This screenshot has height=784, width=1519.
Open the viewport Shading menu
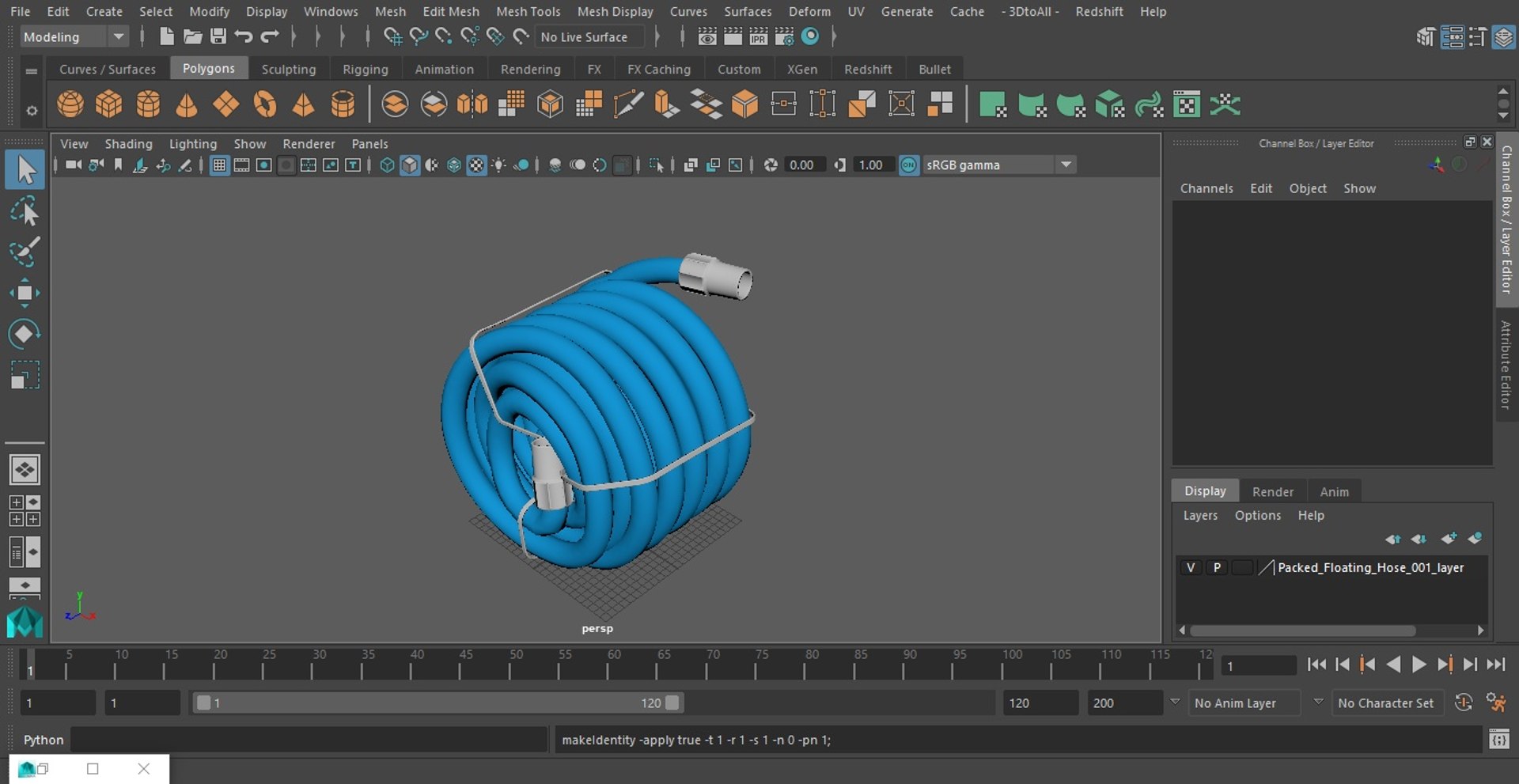click(x=128, y=143)
